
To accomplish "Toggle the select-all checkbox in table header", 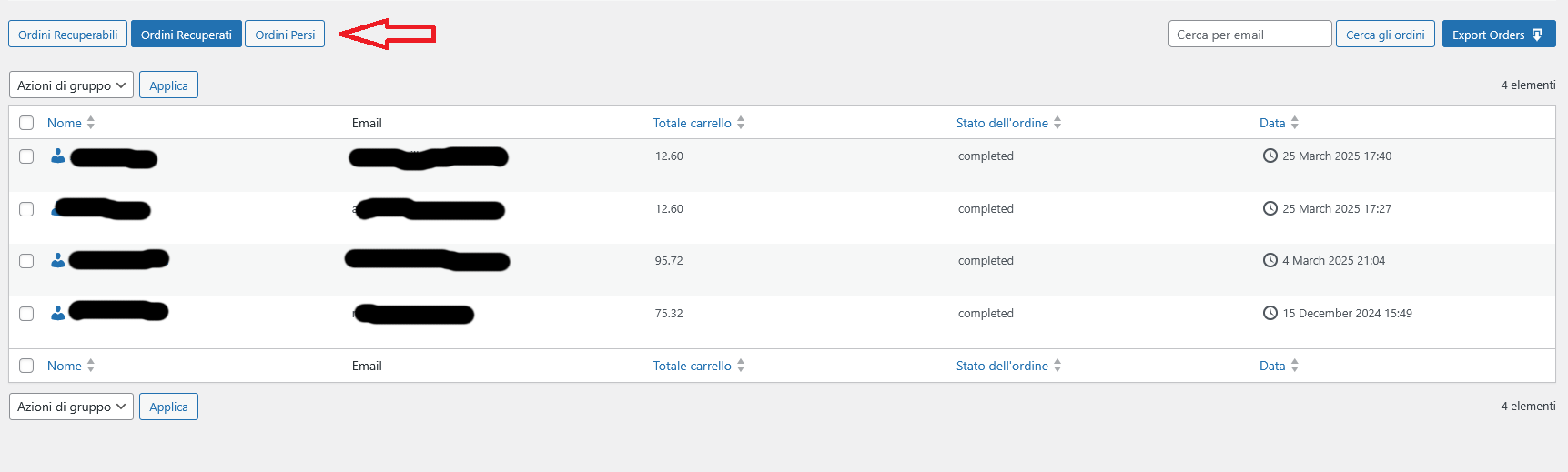I will pyautogui.click(x=26, y=123).
